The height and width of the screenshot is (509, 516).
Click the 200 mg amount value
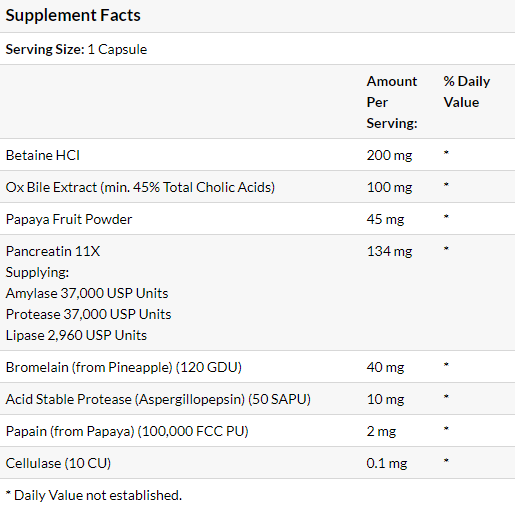[389, 155]
